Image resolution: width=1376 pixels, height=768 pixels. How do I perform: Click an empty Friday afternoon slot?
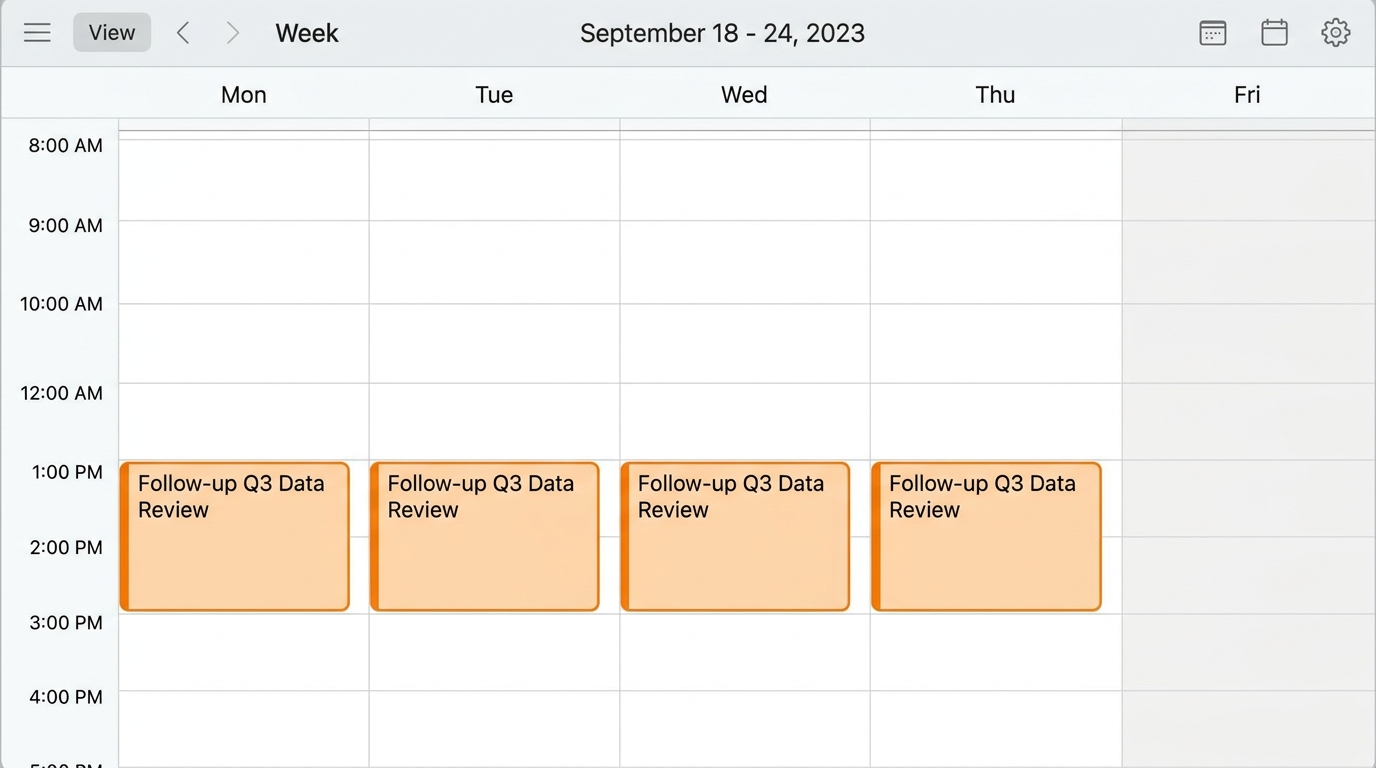click(1247, 540)
